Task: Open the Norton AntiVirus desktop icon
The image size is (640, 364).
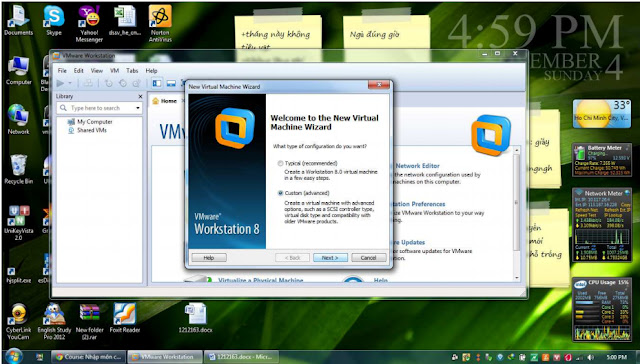Action: (x=160, y=24)
